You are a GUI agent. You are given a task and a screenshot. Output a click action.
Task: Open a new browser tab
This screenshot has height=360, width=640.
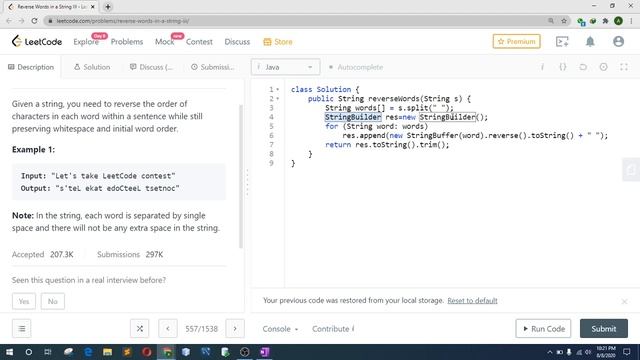108,7
